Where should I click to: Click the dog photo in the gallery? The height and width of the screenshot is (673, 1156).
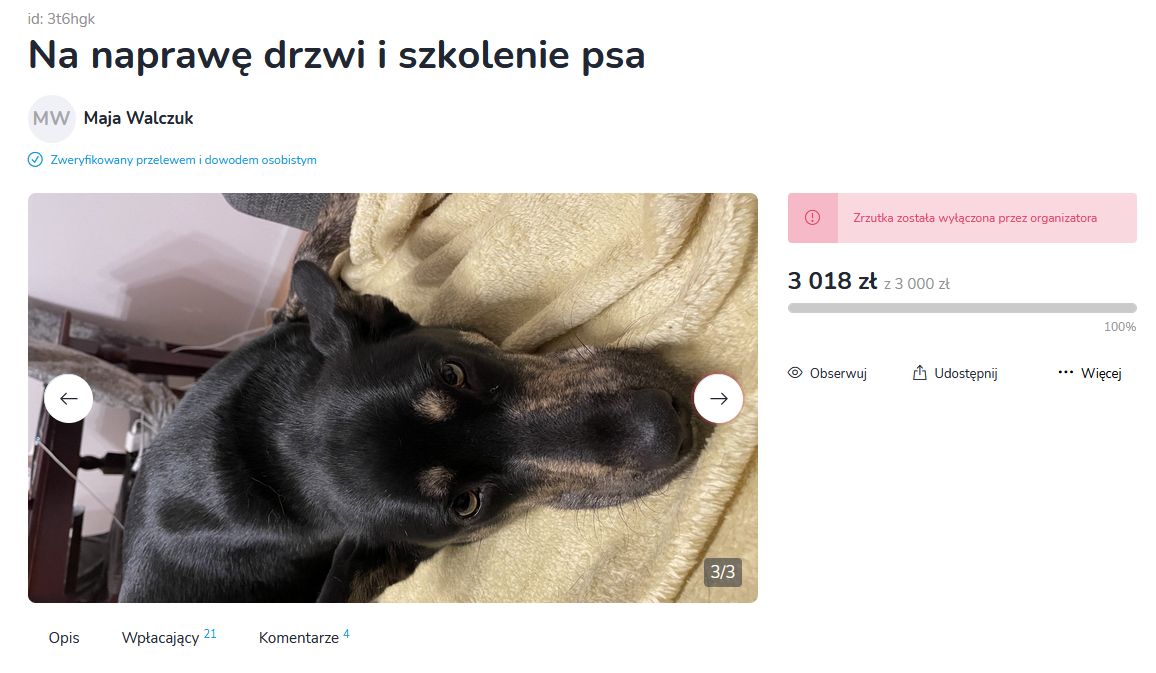[393, 398]
